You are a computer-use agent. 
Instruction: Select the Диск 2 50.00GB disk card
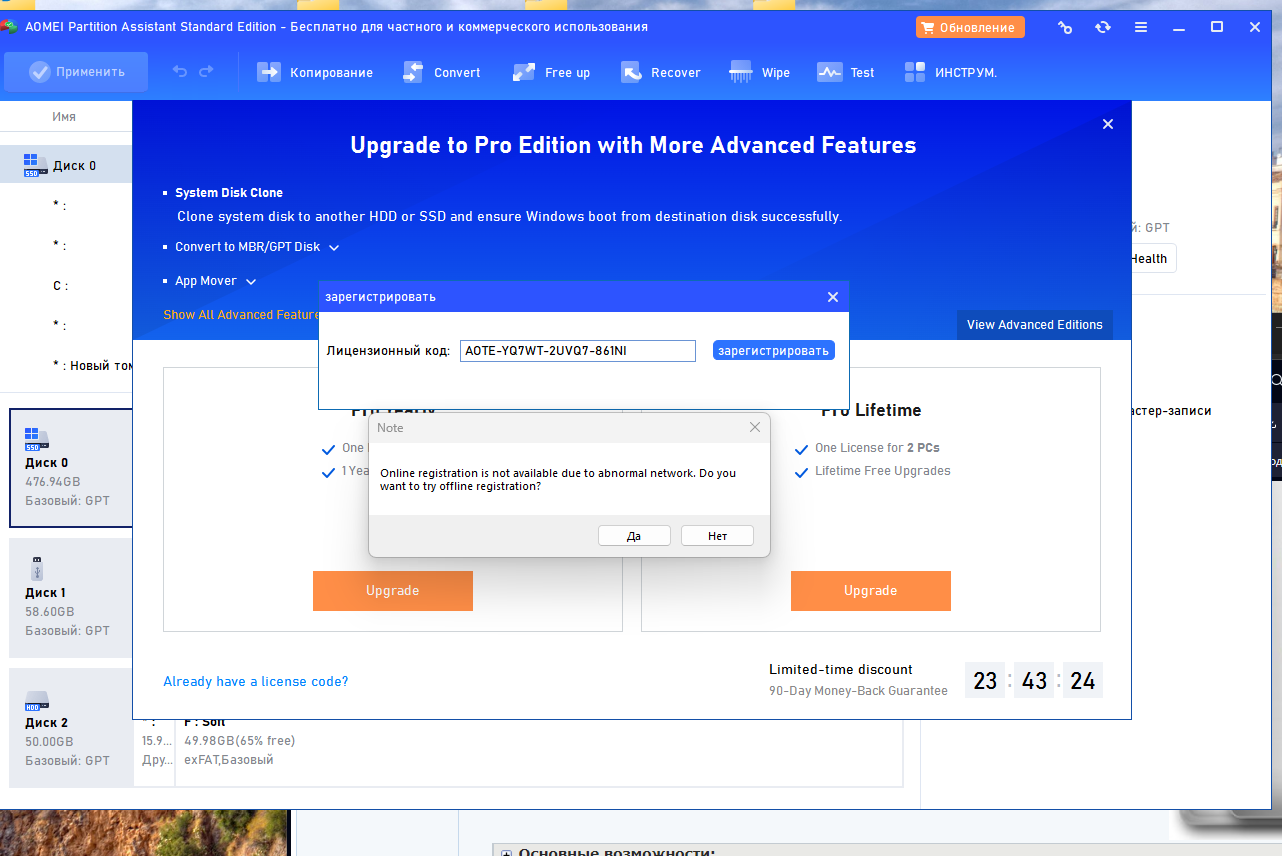(x=71, y=728)
